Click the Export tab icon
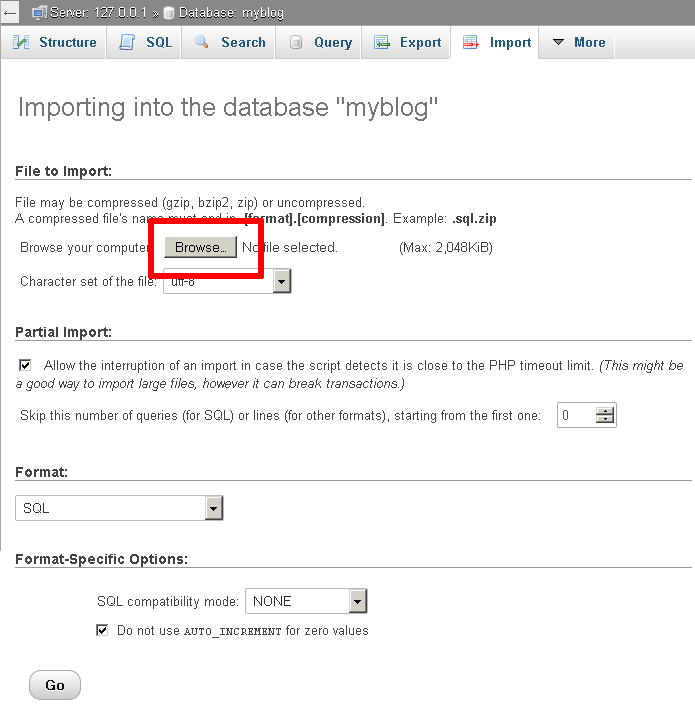 tap(381, 43)
